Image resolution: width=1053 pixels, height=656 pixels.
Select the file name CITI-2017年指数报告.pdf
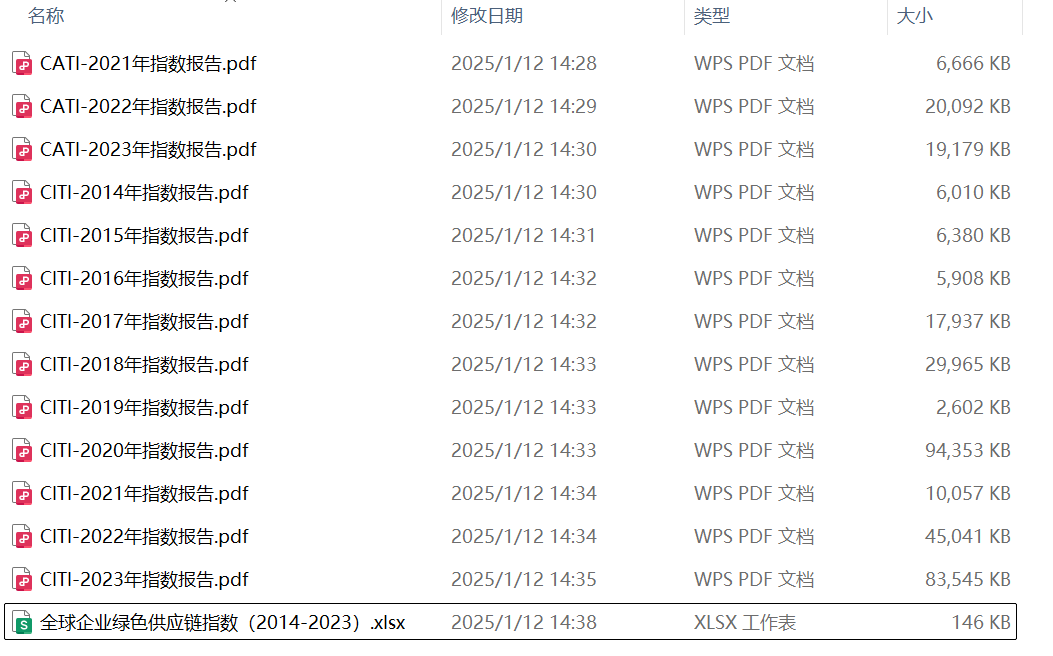[144, 322]
